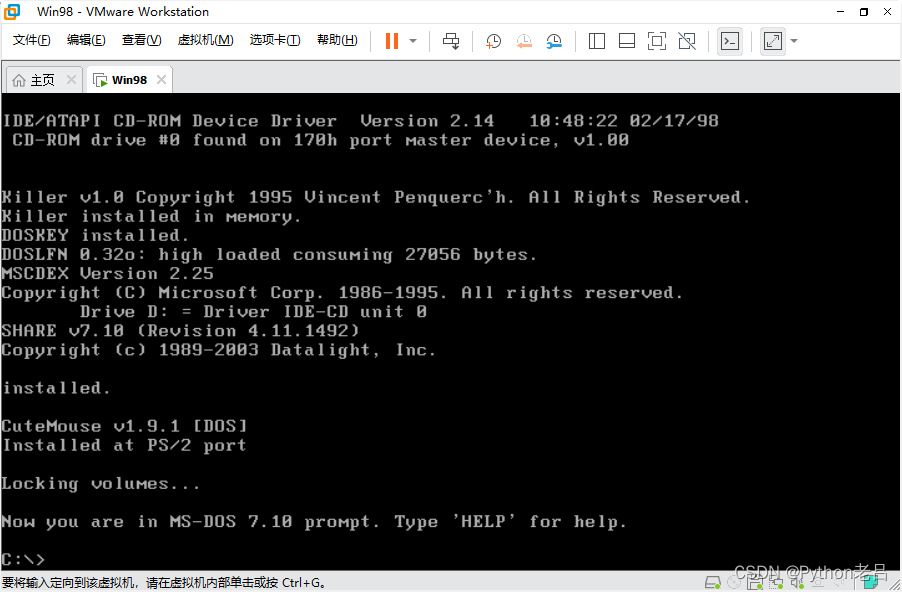Image resolution: width=902 pixels, height=592 pixels.
Task: Open the power options dropdown arrow
Action: 413,41
